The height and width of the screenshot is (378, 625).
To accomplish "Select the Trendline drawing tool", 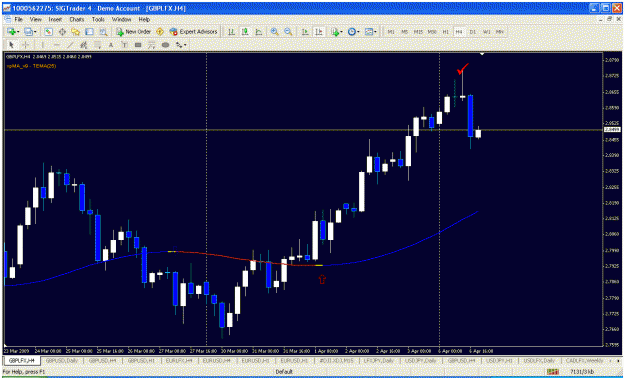I will (70, 45).
